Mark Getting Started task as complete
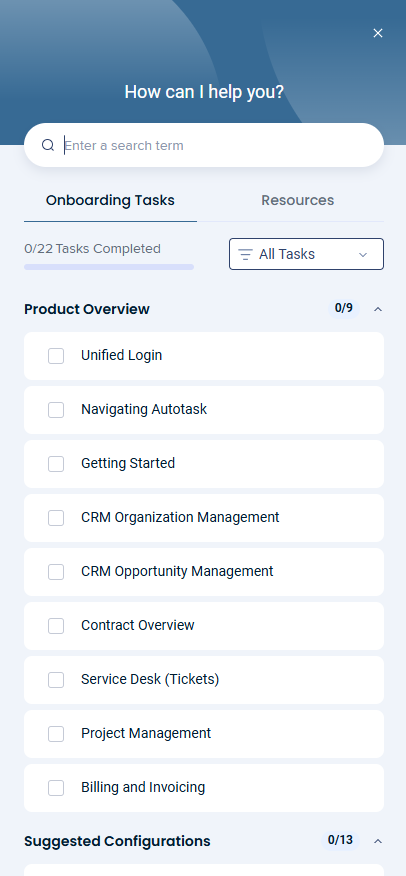The width and height of the screenshot is (406, 876). pyautogui.click(x=56, y=464)
